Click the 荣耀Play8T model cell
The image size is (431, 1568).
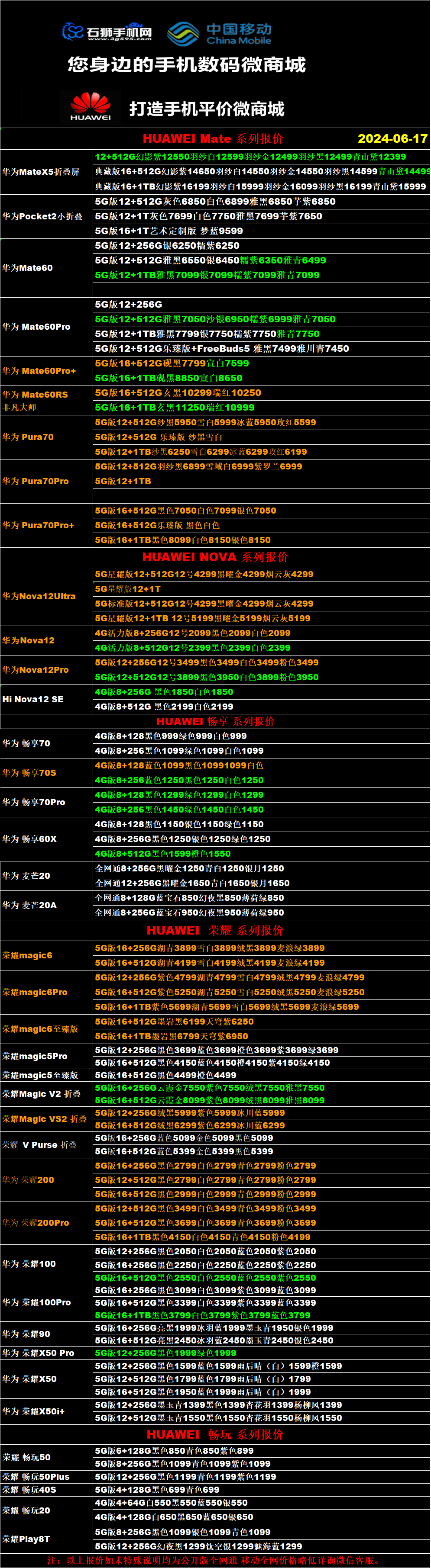(x=47, y=1539)
